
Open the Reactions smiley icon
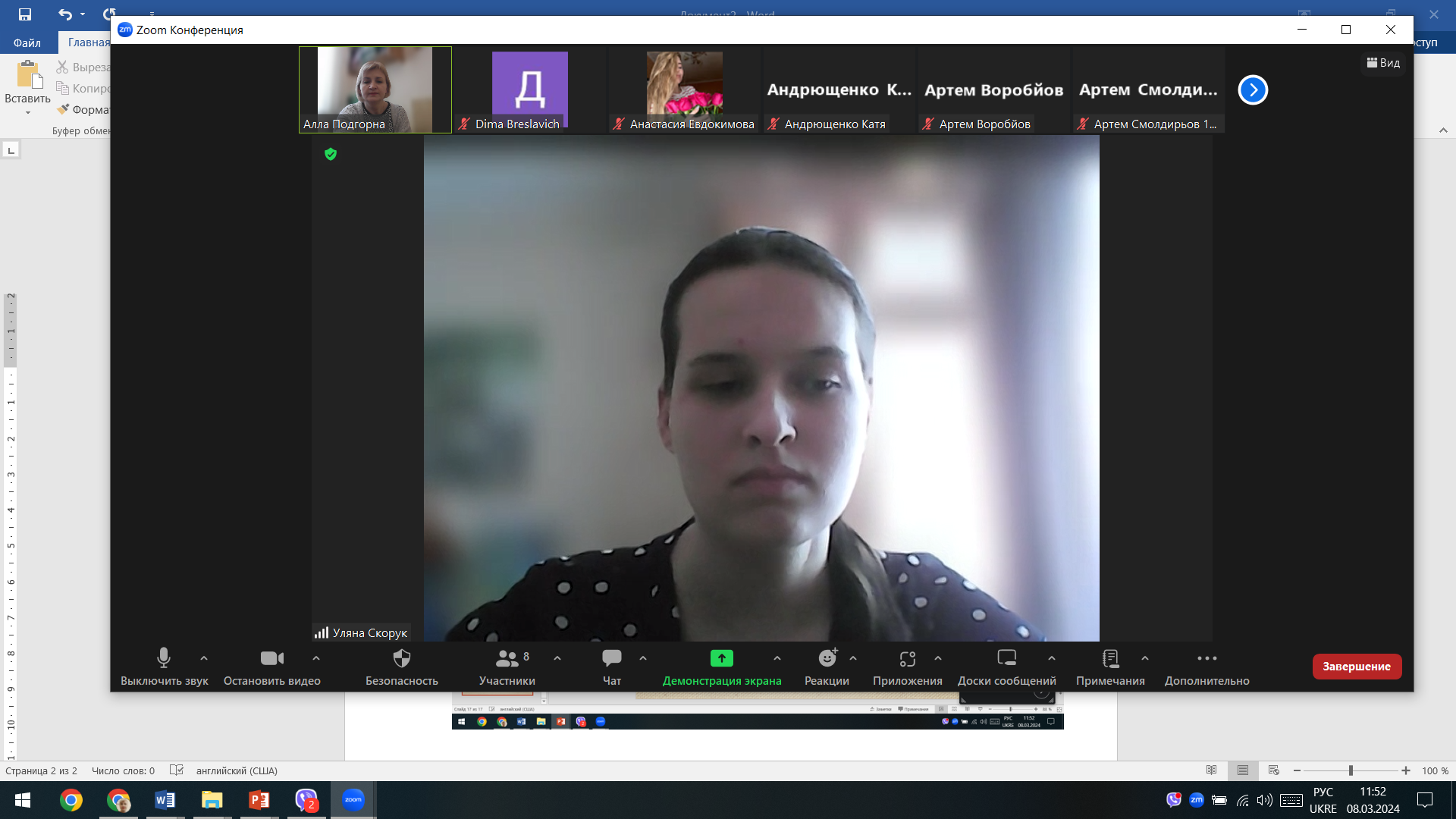click(827, 658)
